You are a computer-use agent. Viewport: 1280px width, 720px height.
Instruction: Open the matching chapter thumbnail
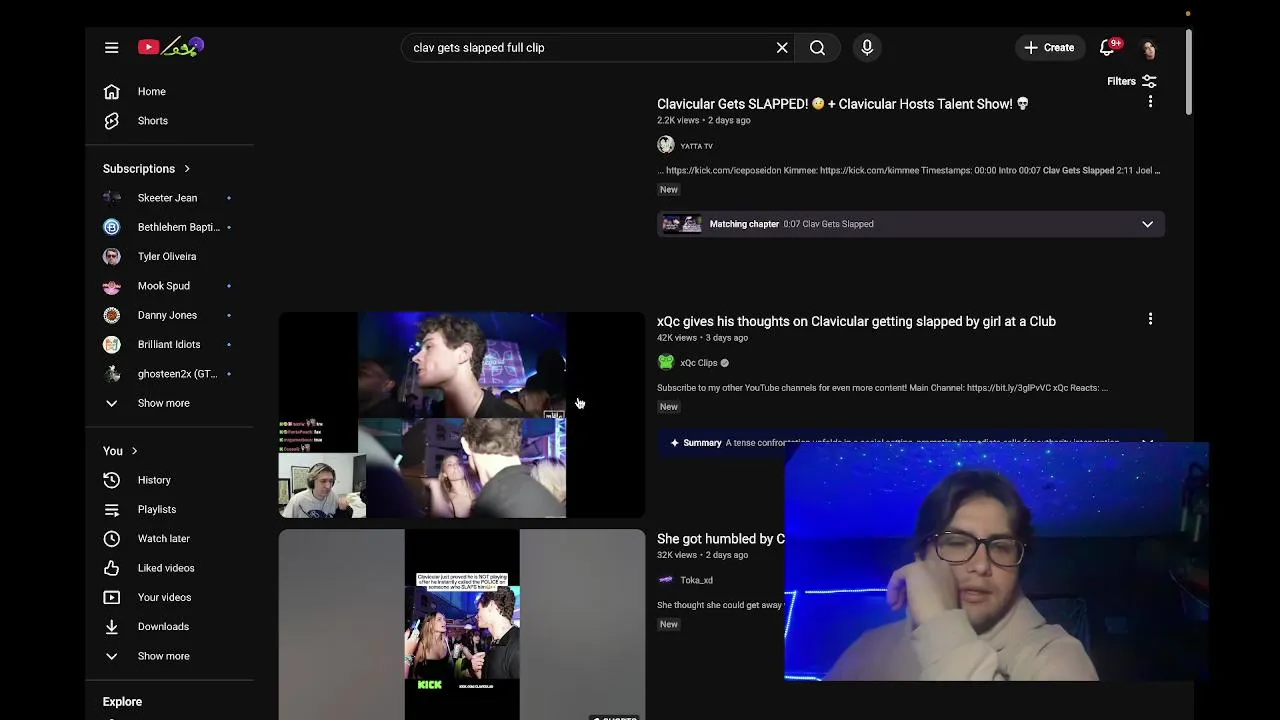[x=682, y=224]
